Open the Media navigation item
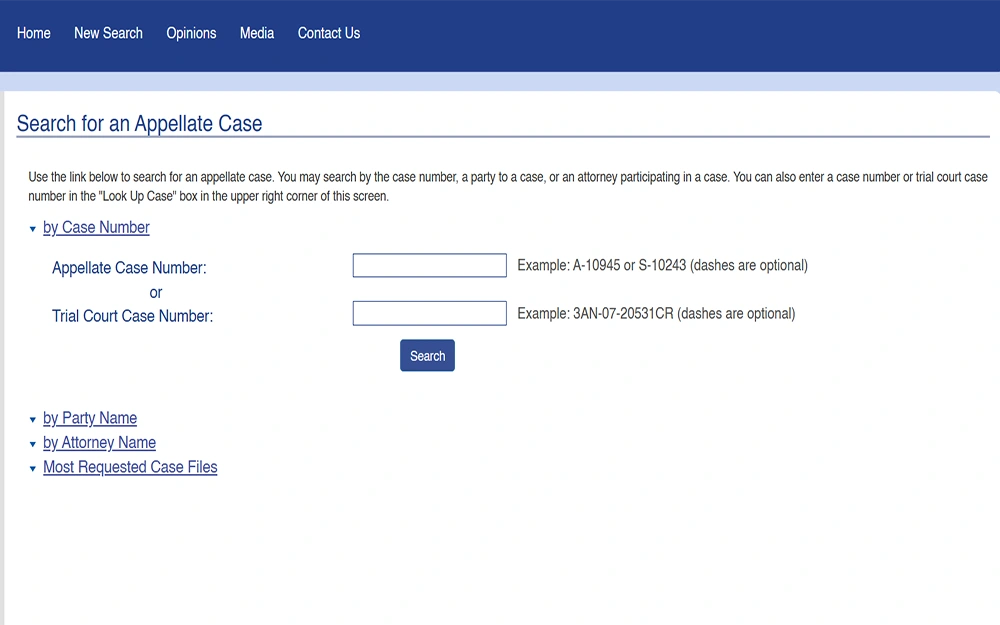The image size is (1000, 625). (x=257, y=33)
